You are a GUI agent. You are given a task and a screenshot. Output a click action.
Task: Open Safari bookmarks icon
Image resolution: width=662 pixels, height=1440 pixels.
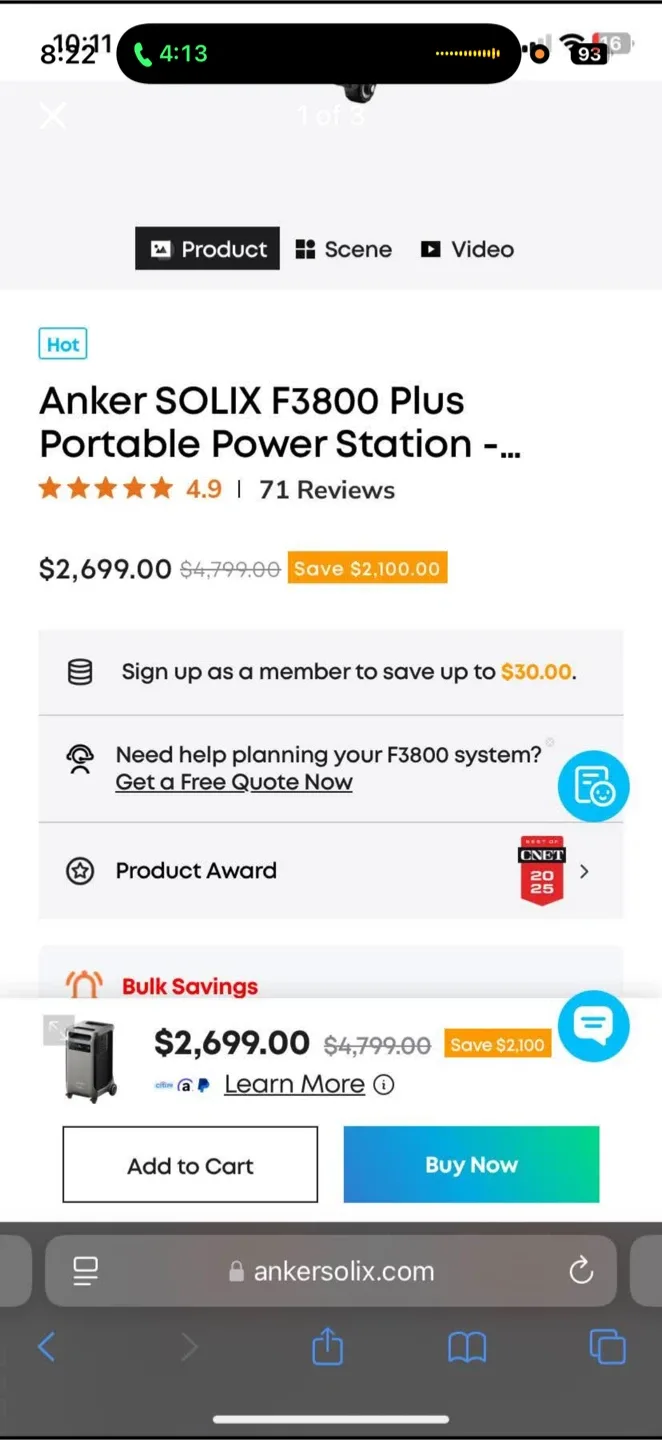(x=466, y=1347)
